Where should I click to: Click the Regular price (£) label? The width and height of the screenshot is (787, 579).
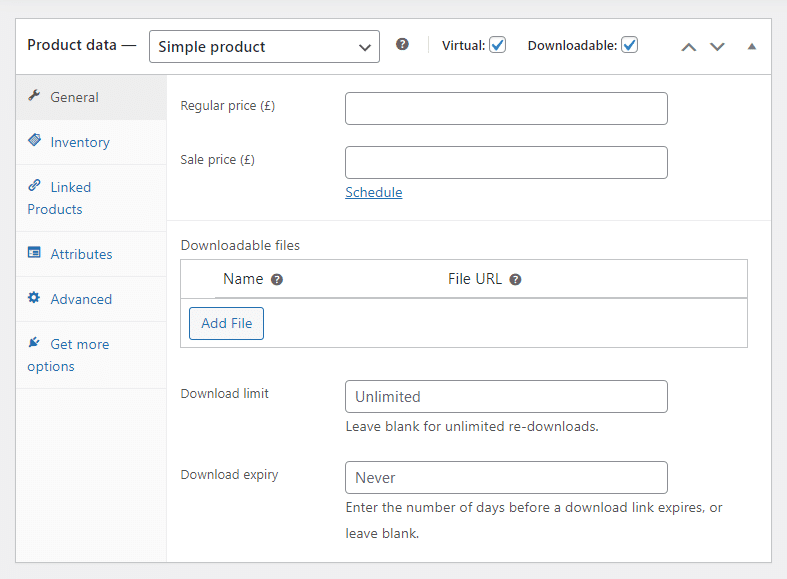coord(228,106)
